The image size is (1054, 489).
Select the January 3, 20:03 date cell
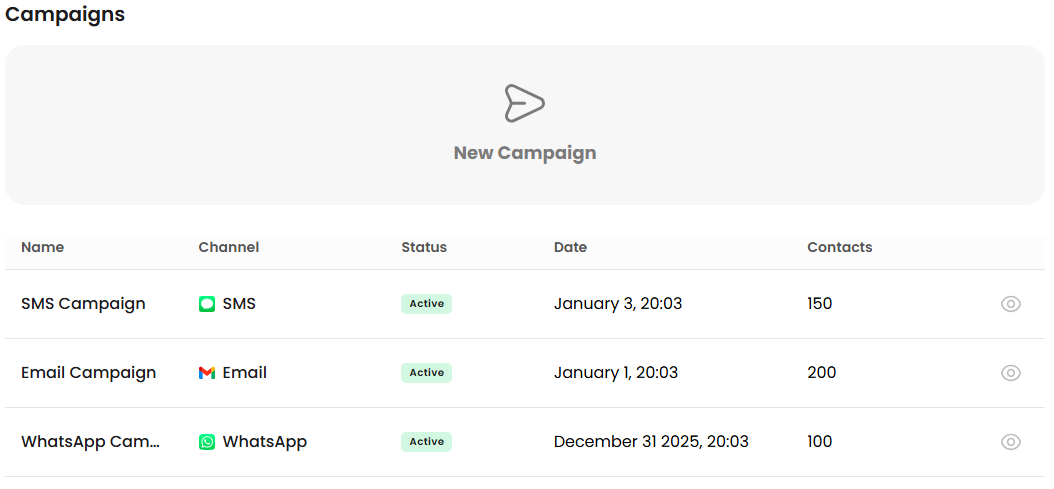click(618, 304)
